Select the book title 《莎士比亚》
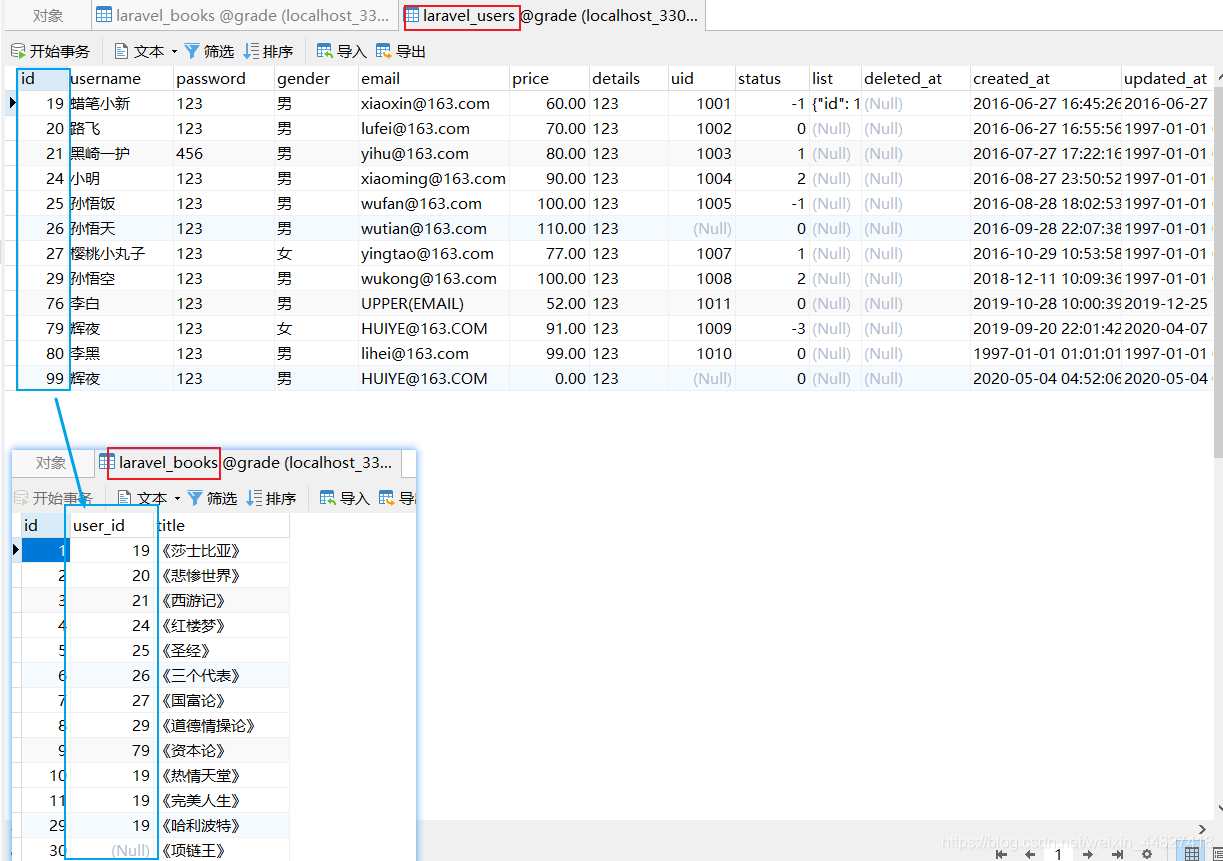This screenshot has width=1223, height=861. pyautogui.click(x=222, y=550)
